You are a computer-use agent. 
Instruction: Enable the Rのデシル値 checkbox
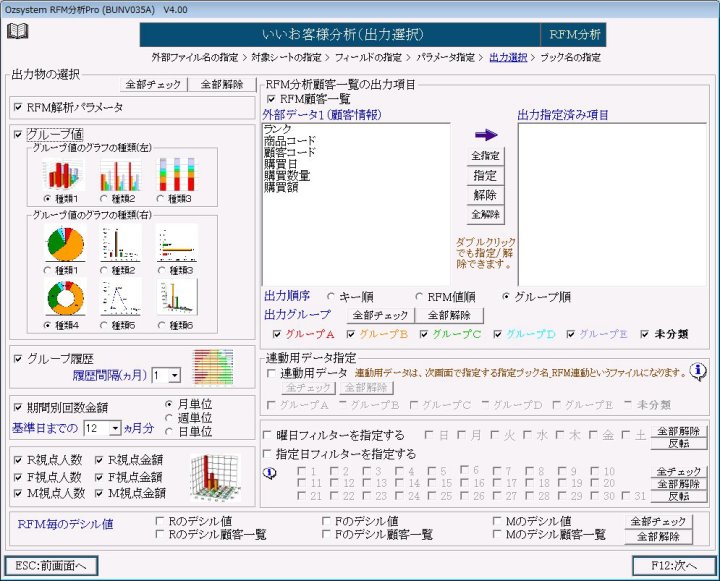pyautogui.click(x=161, y=521)
